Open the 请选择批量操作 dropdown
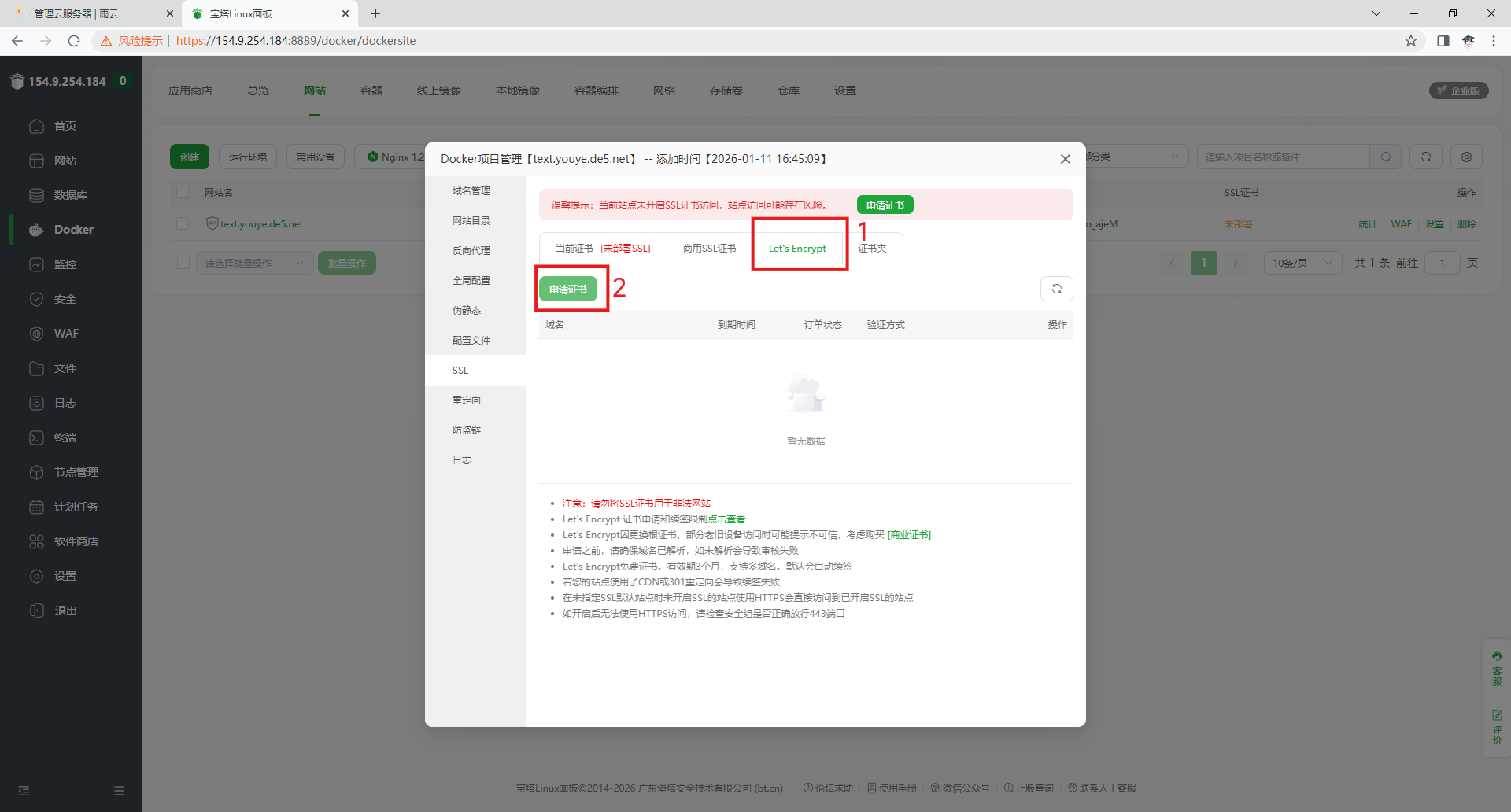 (253, 263)
